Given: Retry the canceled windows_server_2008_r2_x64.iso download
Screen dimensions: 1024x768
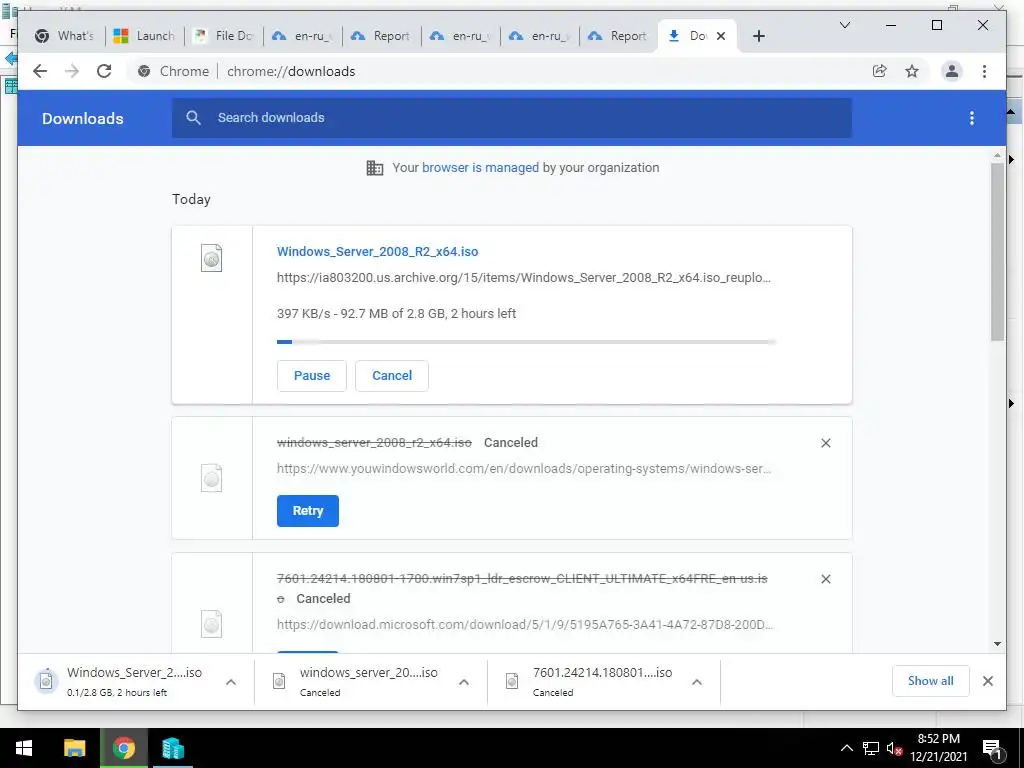Looking at the screenshot, I should [308, 511].
